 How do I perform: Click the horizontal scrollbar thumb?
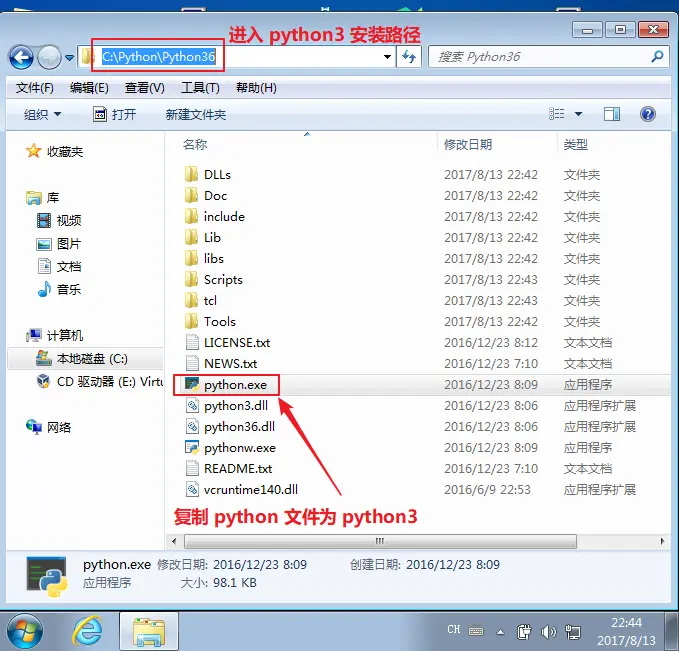(380, 541)
